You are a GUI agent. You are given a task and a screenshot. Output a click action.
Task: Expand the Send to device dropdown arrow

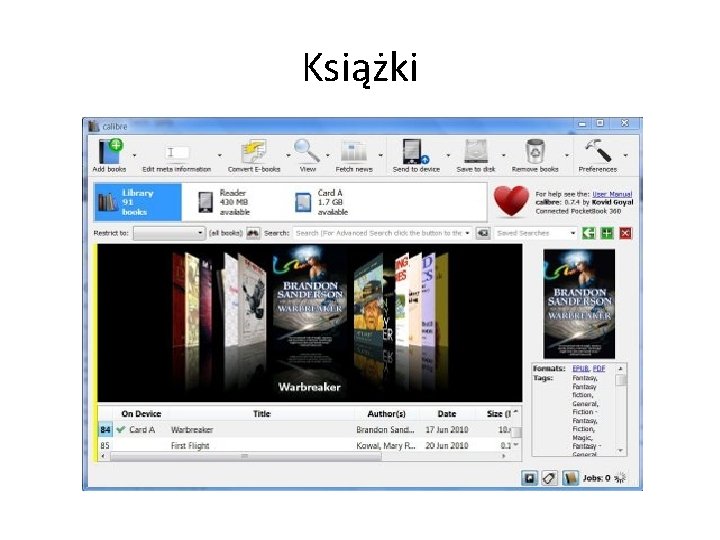(448, 156)
